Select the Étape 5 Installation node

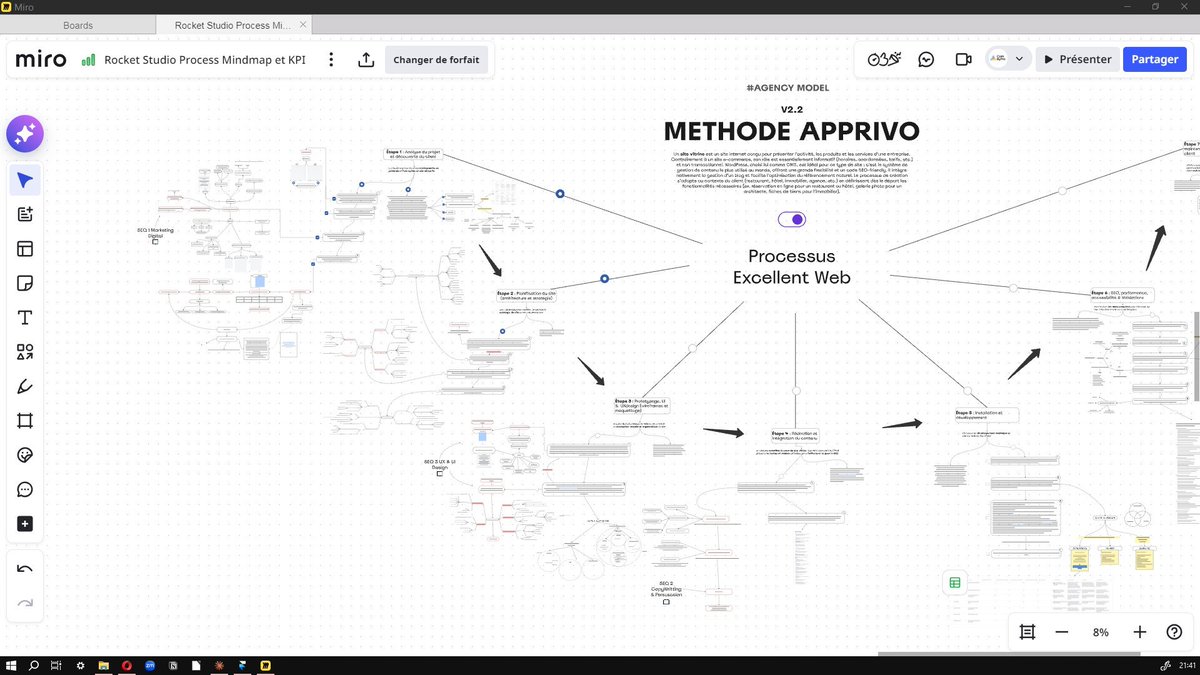[x=986, y=414]
